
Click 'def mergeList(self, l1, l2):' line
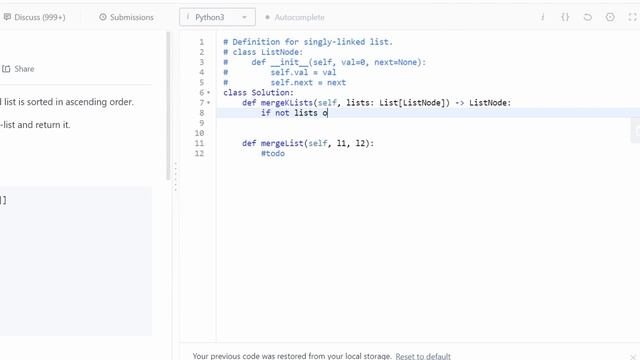308,143
